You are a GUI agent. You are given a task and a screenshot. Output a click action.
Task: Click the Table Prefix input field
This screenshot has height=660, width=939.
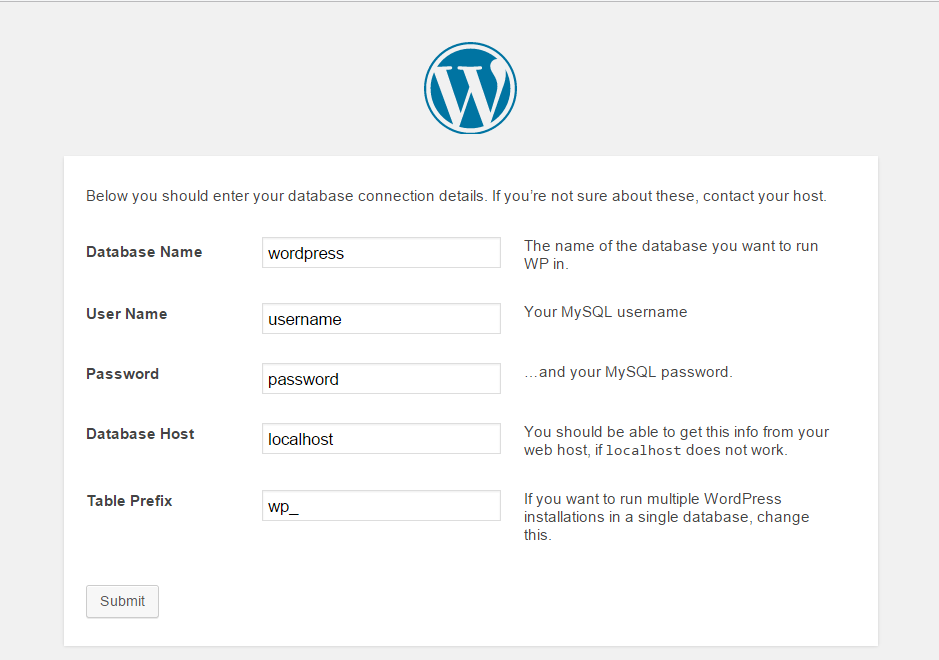click(380, 505)
